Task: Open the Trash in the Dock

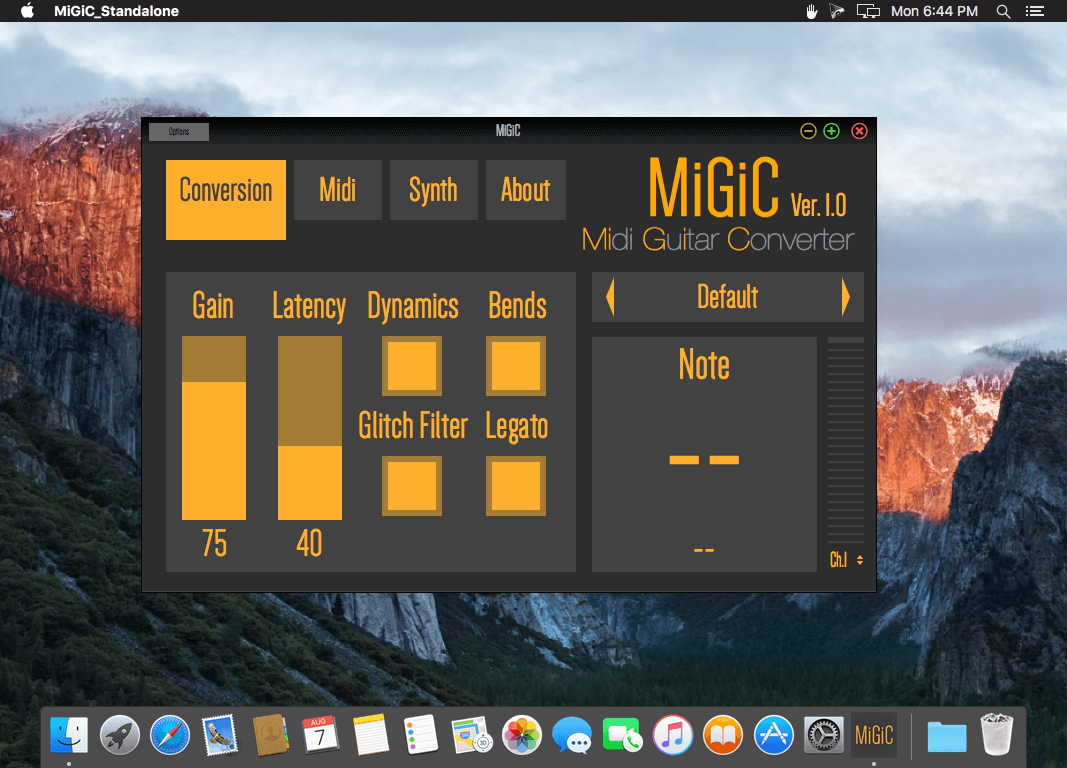Action: click(x=997, y=735)
